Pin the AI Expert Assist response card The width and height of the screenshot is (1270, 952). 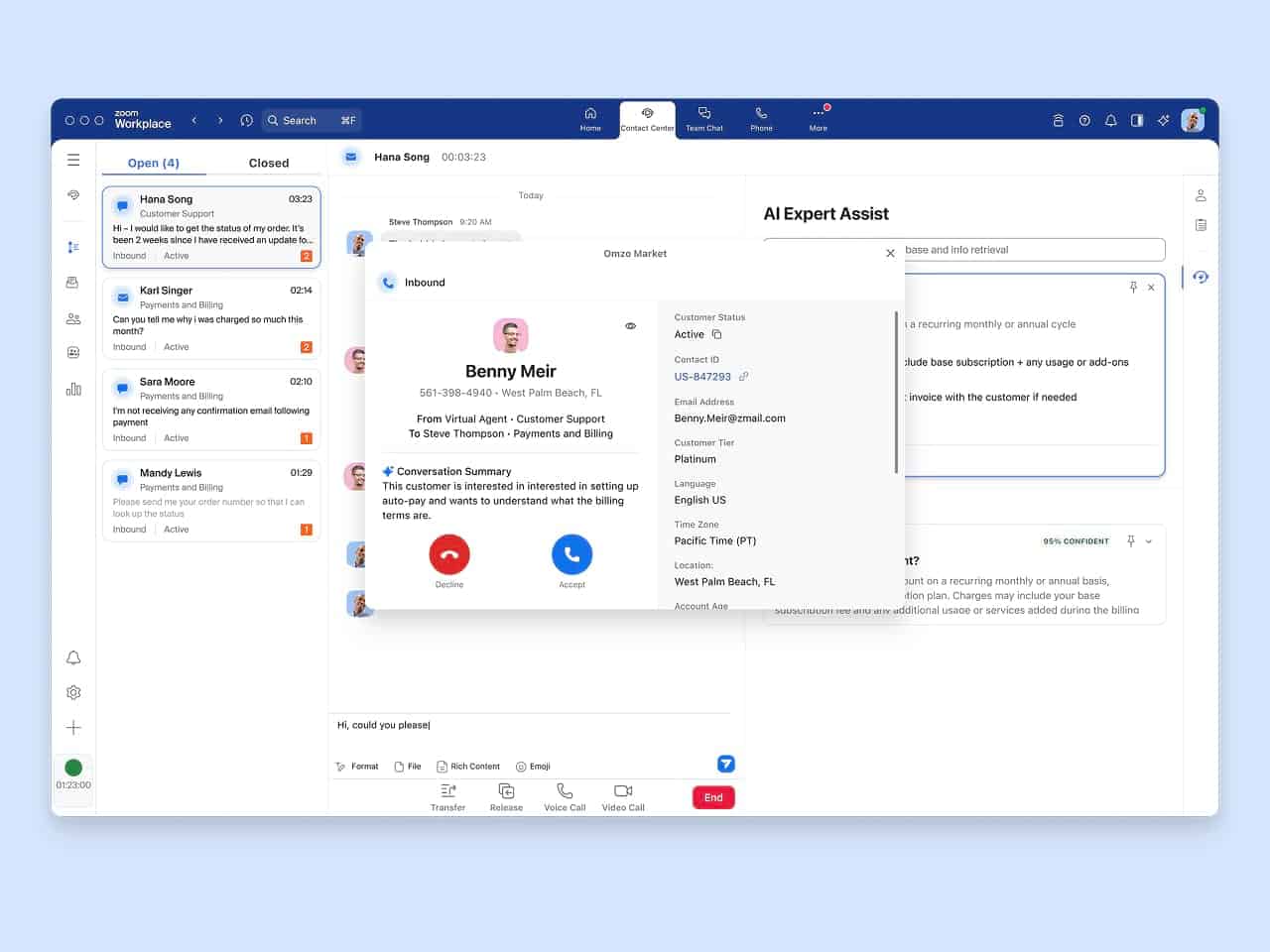point(1132,286)
